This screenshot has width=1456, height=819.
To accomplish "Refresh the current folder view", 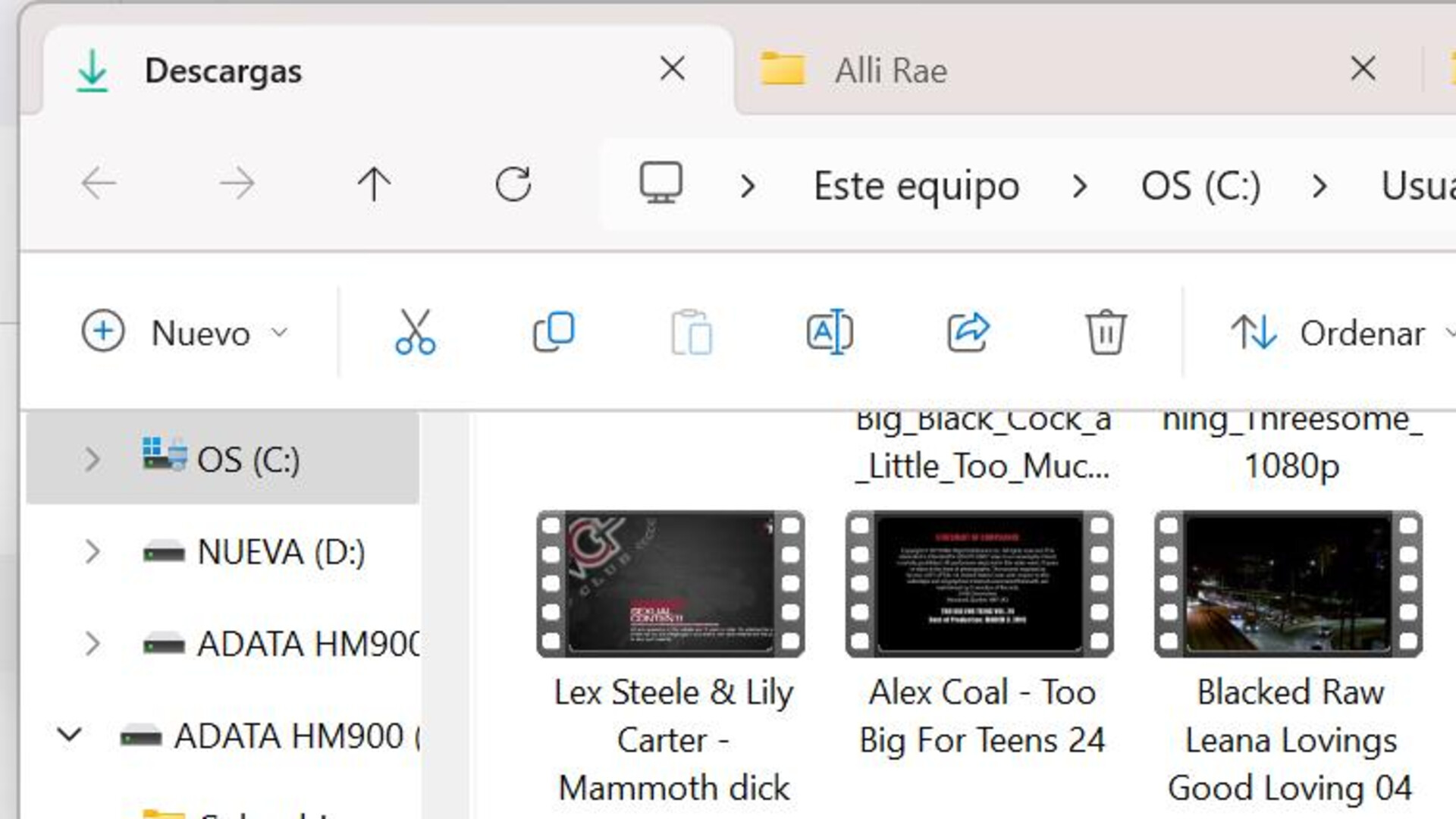I will coord(513,184).
